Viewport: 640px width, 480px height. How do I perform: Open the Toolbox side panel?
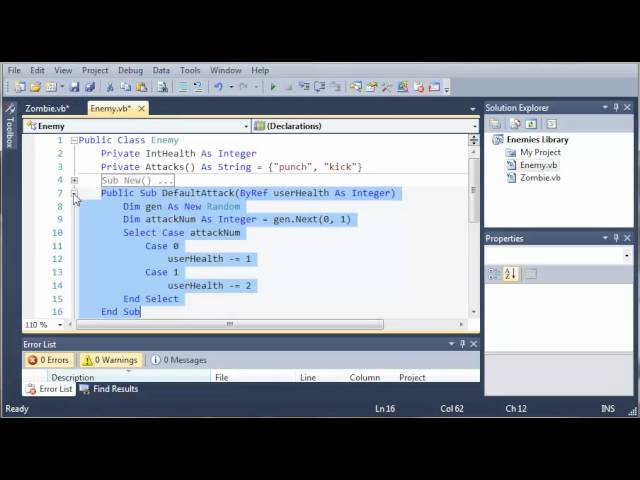pyautogui.click(x=10, y=132)
